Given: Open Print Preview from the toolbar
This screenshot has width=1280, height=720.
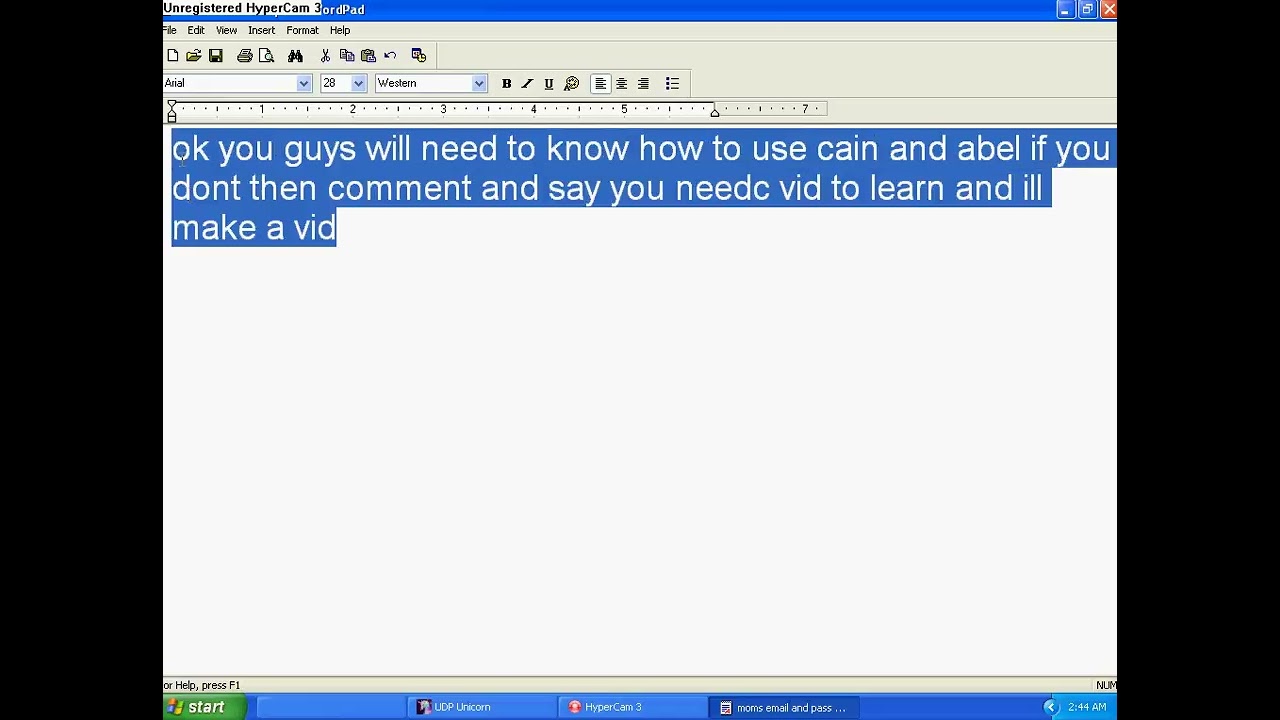Looking at the screenshot, I should coord(266,56).
